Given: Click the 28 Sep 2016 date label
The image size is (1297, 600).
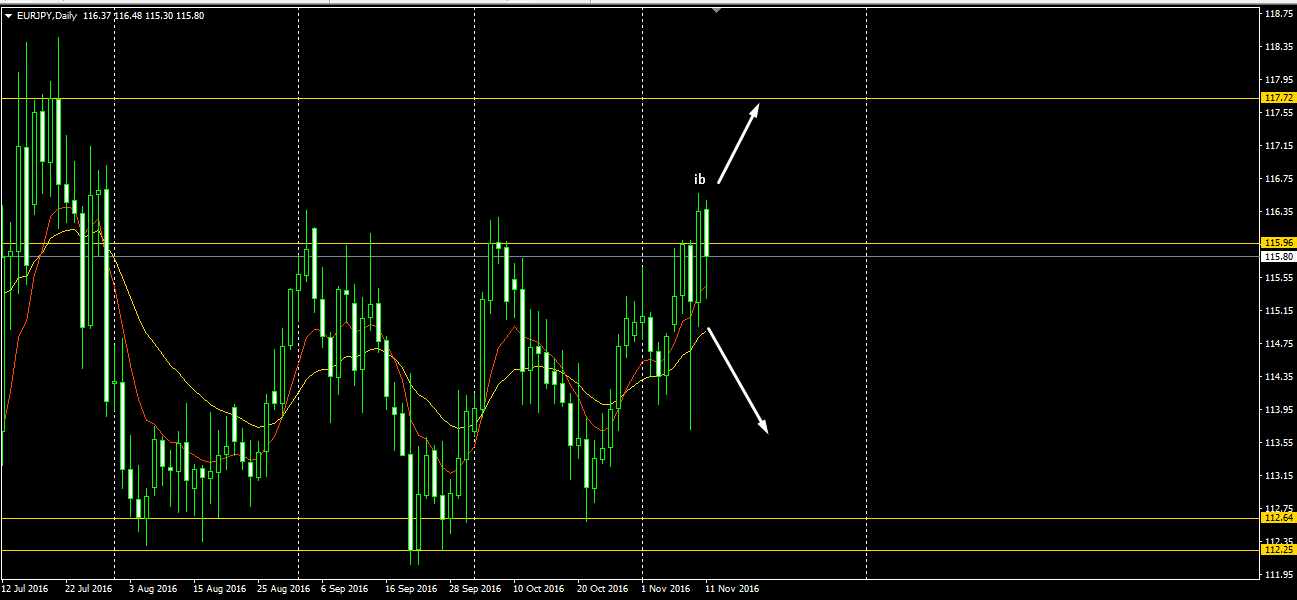Looking at the screenshot, I should [x=477, y=589].
